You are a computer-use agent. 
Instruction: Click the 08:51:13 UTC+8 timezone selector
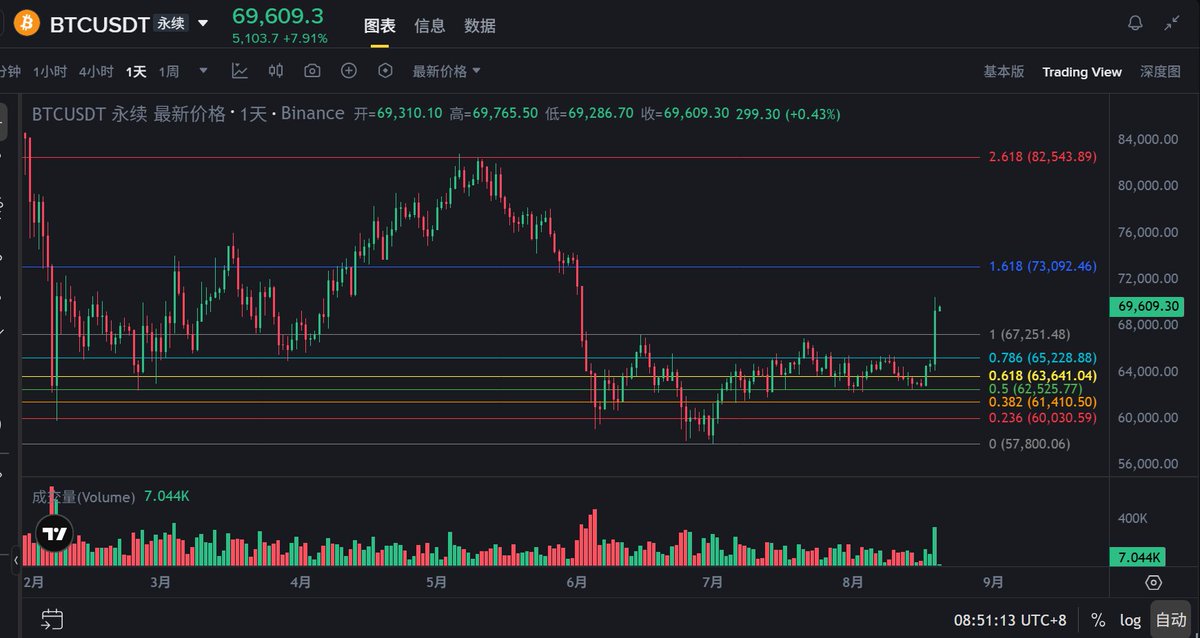tap(1009, 620)
